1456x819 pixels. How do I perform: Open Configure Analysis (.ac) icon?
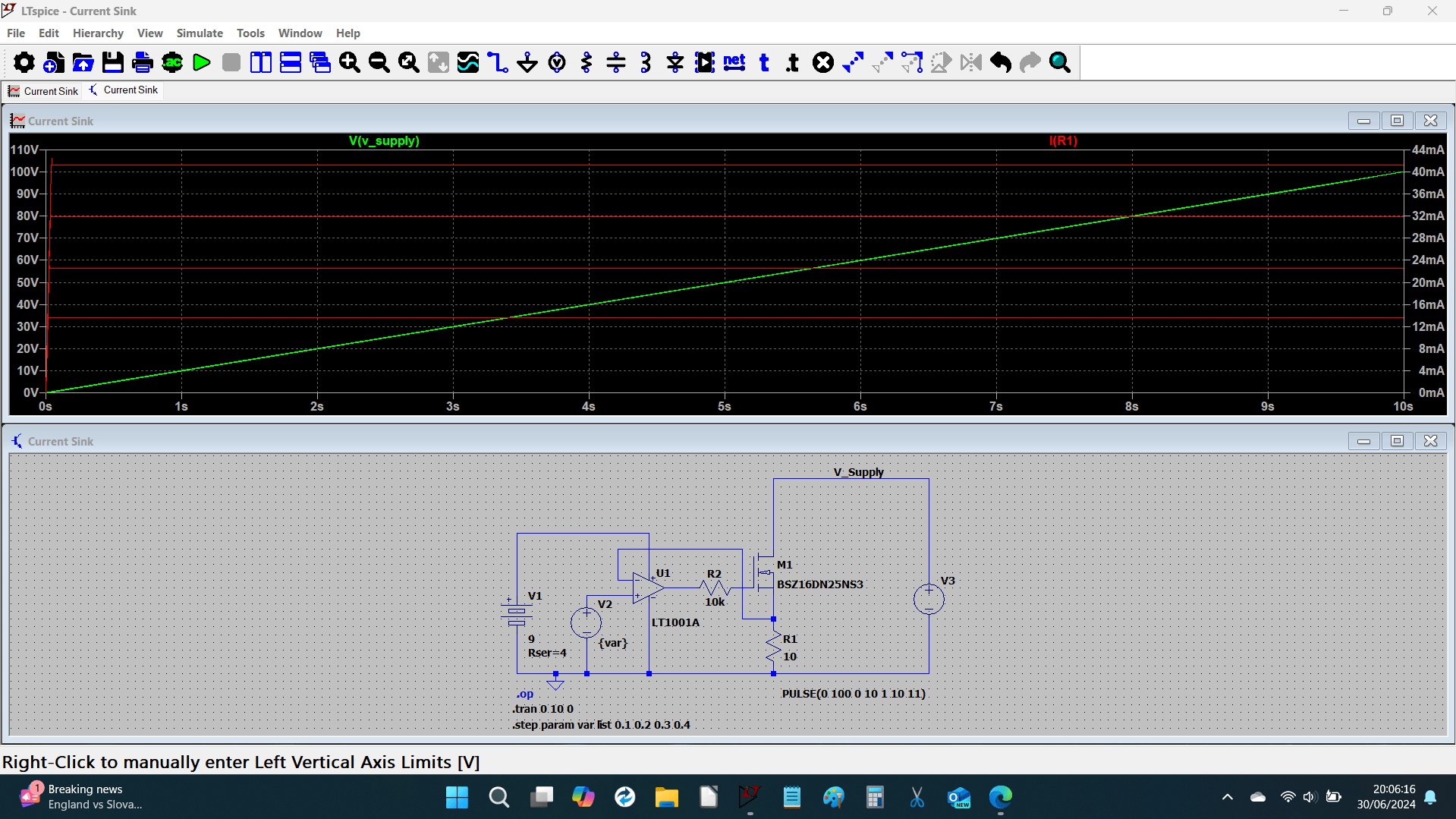pos(172,62)
